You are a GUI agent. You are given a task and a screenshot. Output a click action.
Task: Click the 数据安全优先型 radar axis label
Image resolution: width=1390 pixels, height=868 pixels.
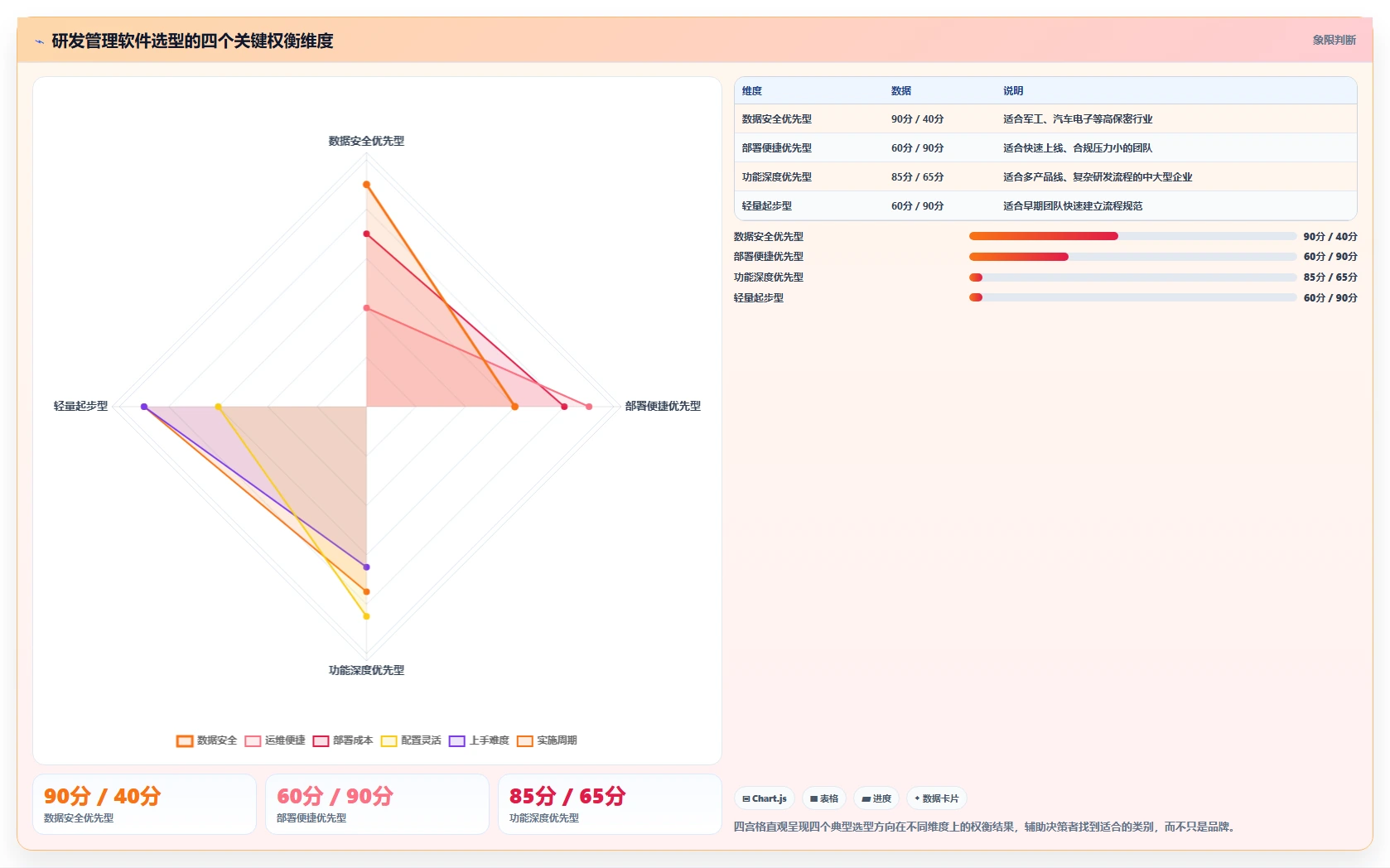pyautogui.click(x=366, y=141)
